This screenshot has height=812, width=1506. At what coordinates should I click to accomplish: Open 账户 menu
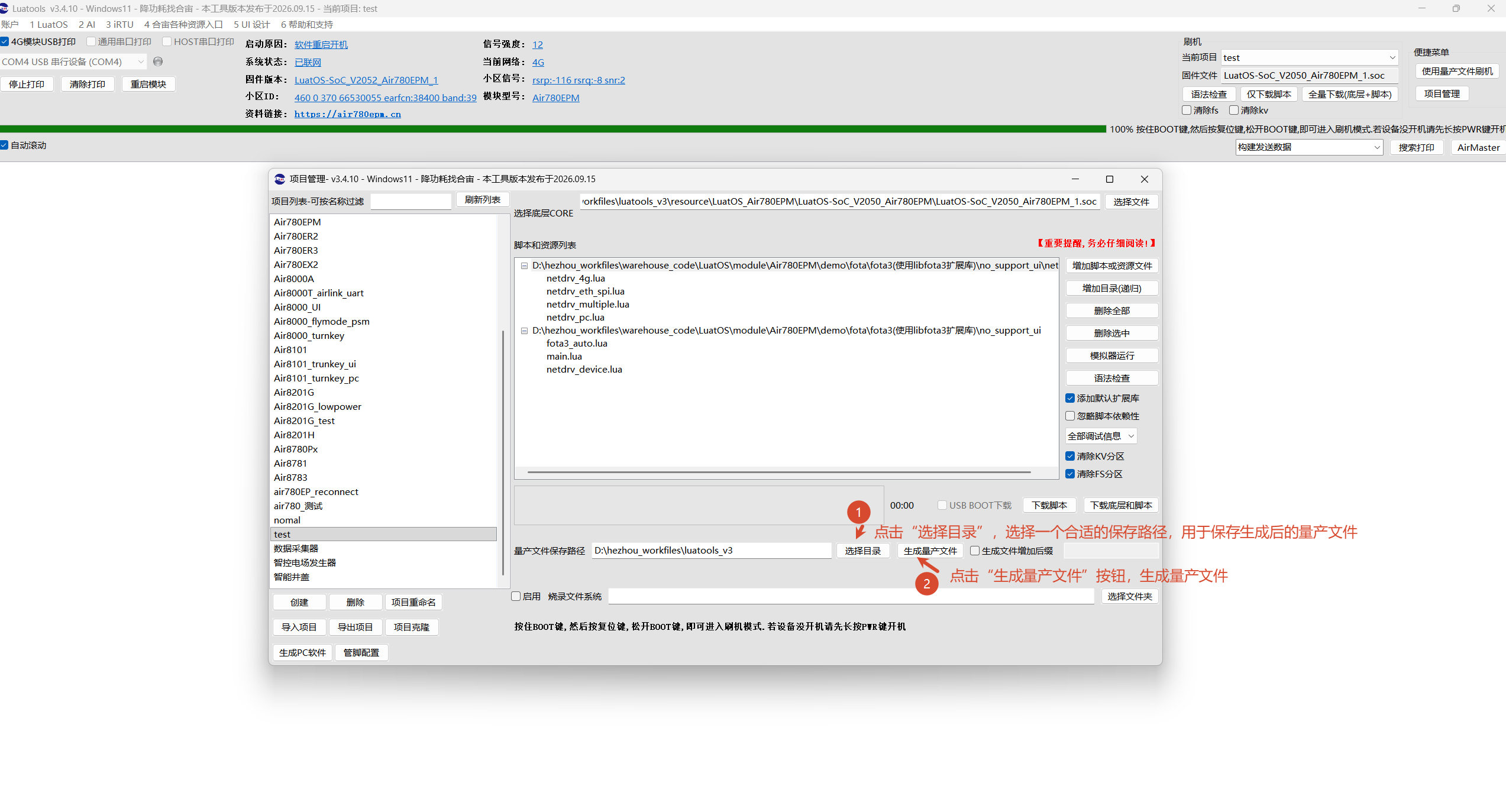click(10, 24)
